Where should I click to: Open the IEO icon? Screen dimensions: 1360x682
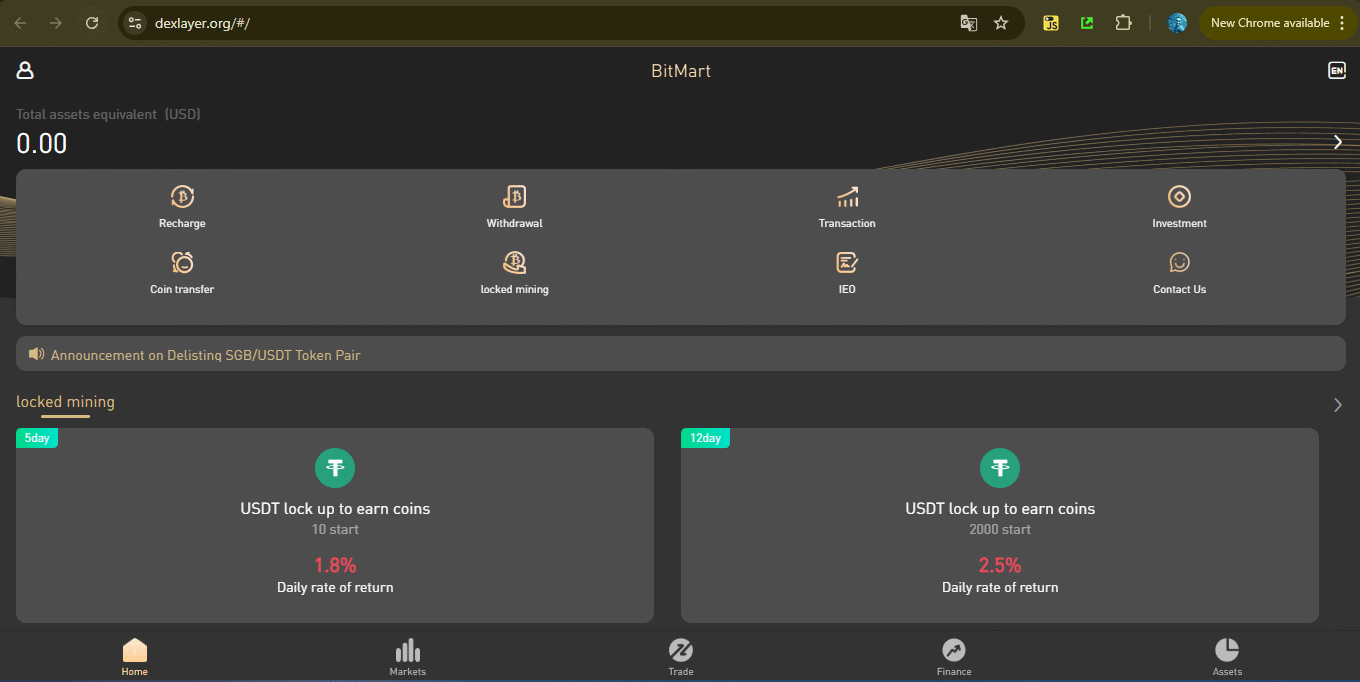point(847,263)
